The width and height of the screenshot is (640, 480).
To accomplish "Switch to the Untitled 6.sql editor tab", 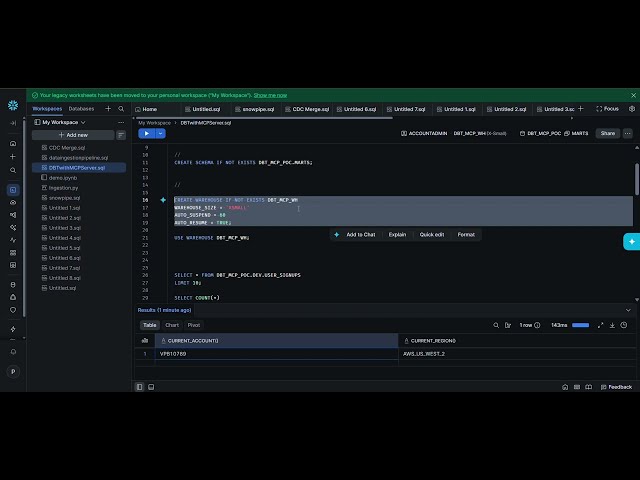I will click(356, 109).
